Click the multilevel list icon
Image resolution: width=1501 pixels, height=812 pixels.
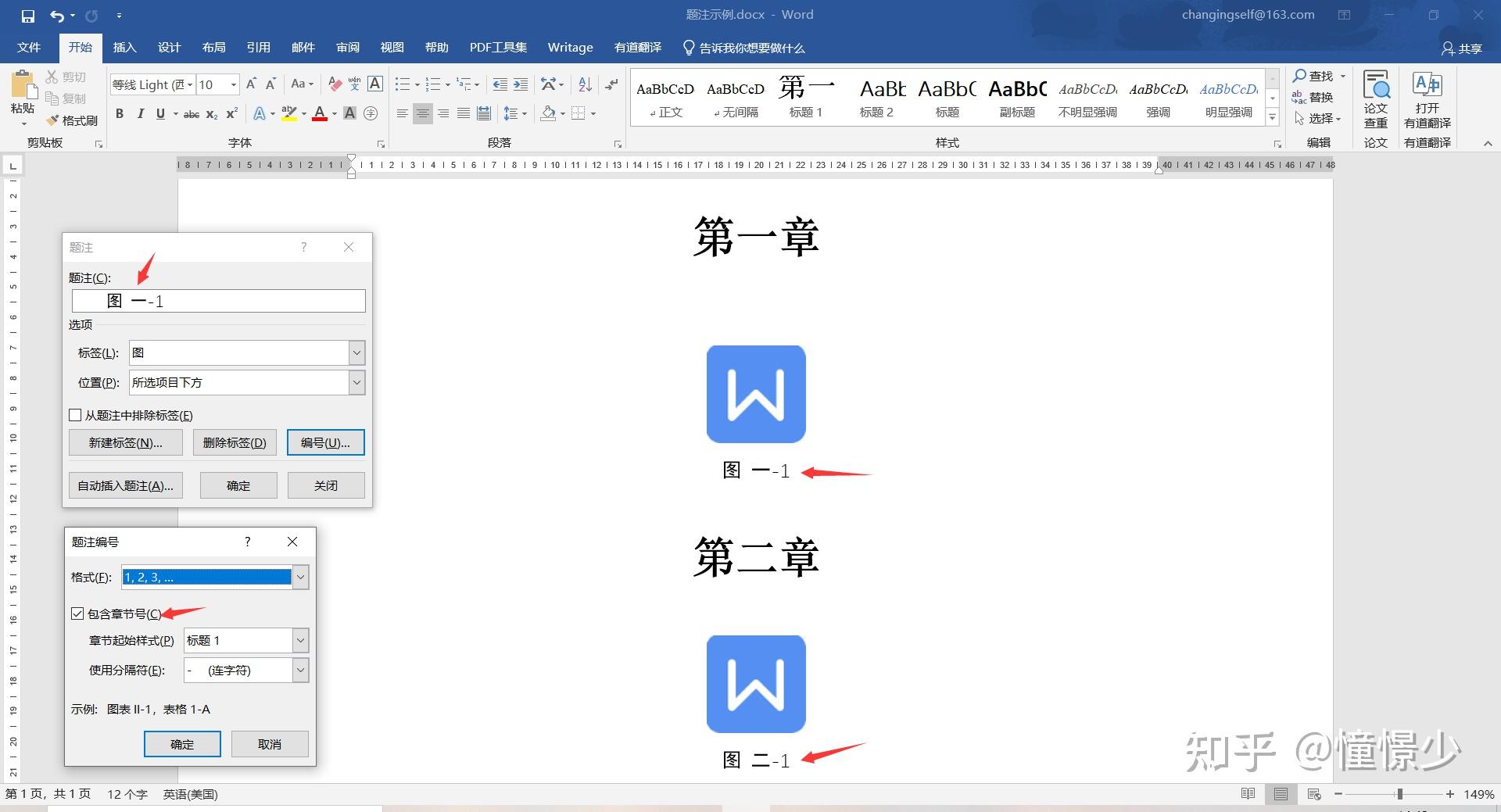point(464,84)
